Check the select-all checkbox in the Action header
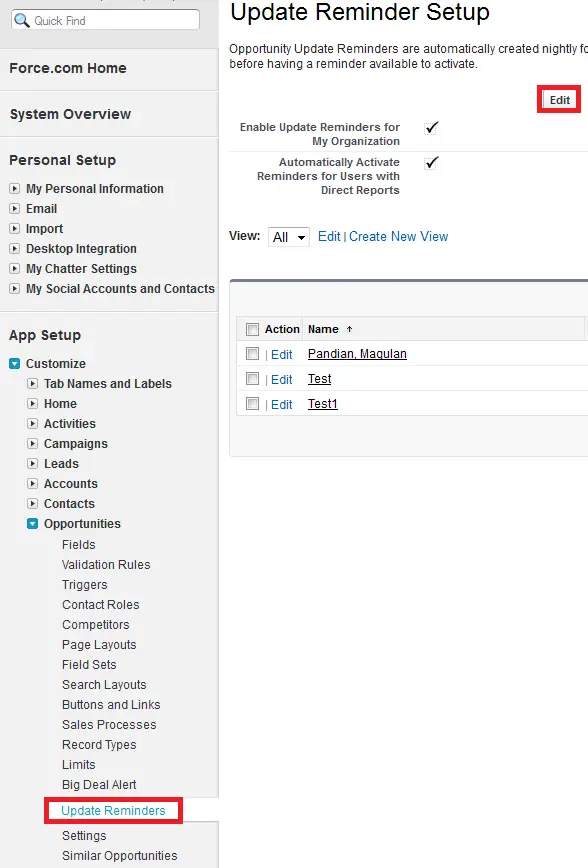The image size is (588, 868). click(x=252, y=329)
